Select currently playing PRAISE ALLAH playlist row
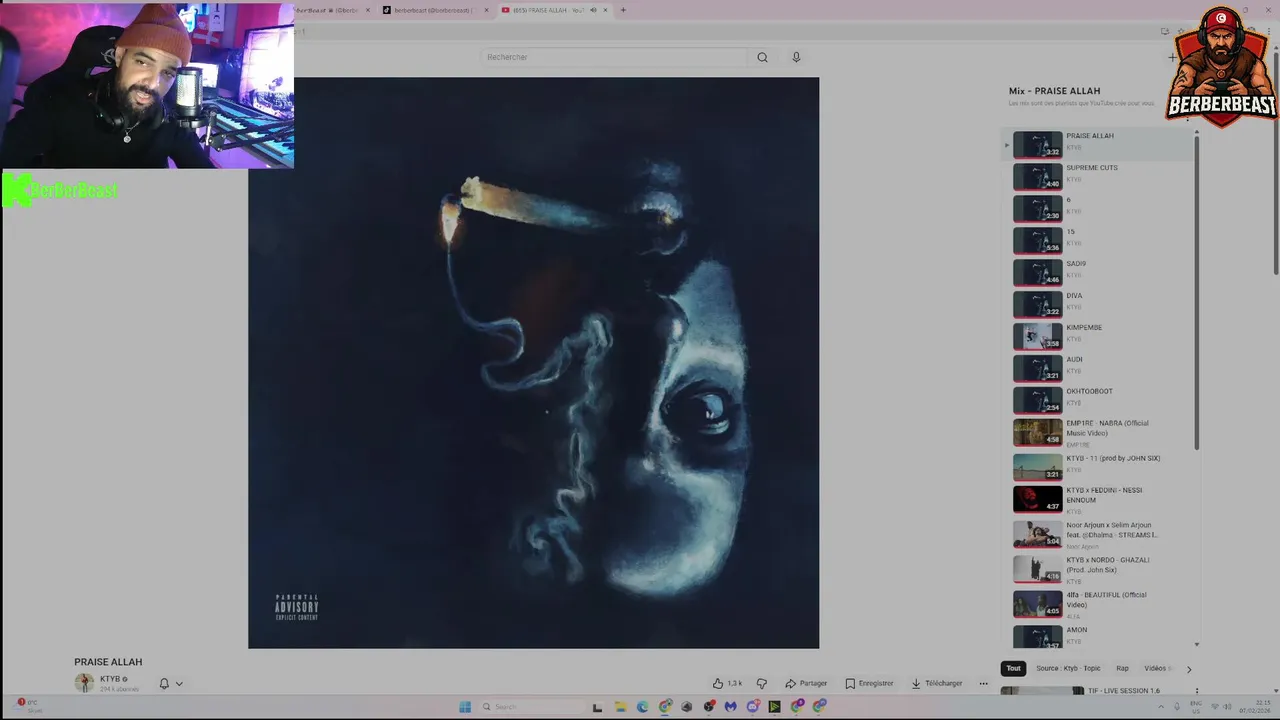The image size is (1280, 720). click(x=1100, y=144)
